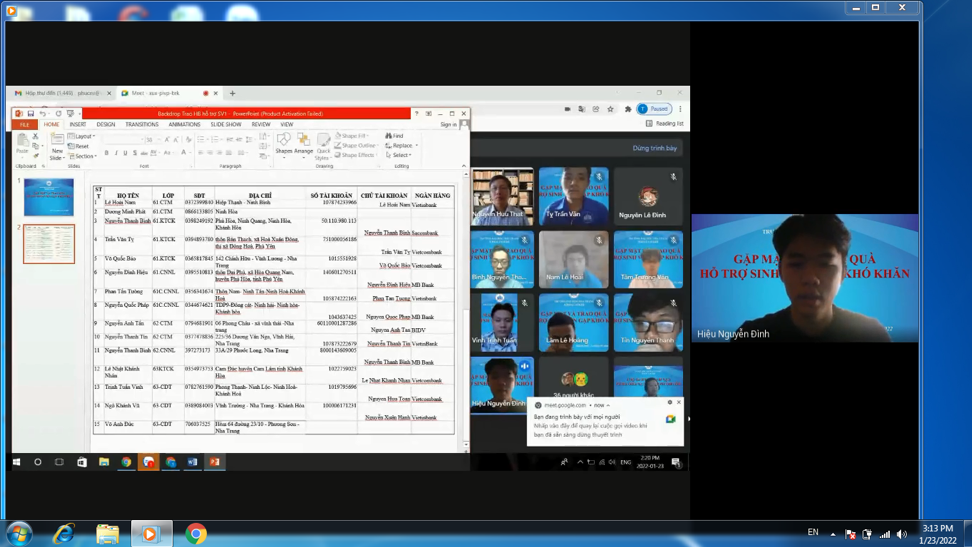Open the INSERT ribbon tab
972x547 pixels.
(x=77, y=125)
